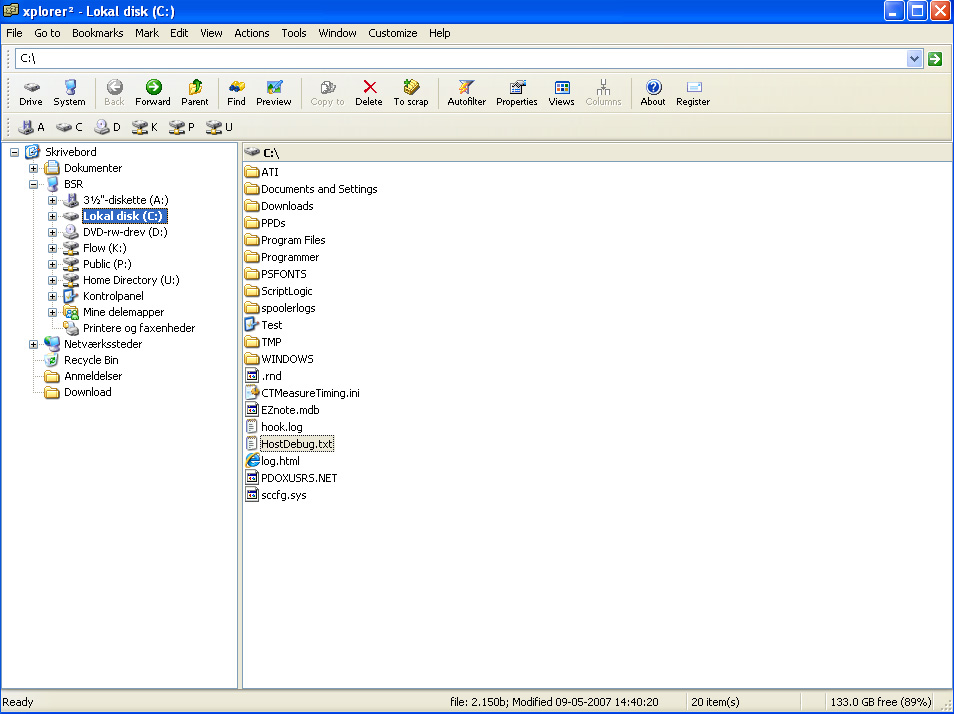Click the Register toolbar button
The width and height of the screenshot is (954, 714).
[693, 92]
